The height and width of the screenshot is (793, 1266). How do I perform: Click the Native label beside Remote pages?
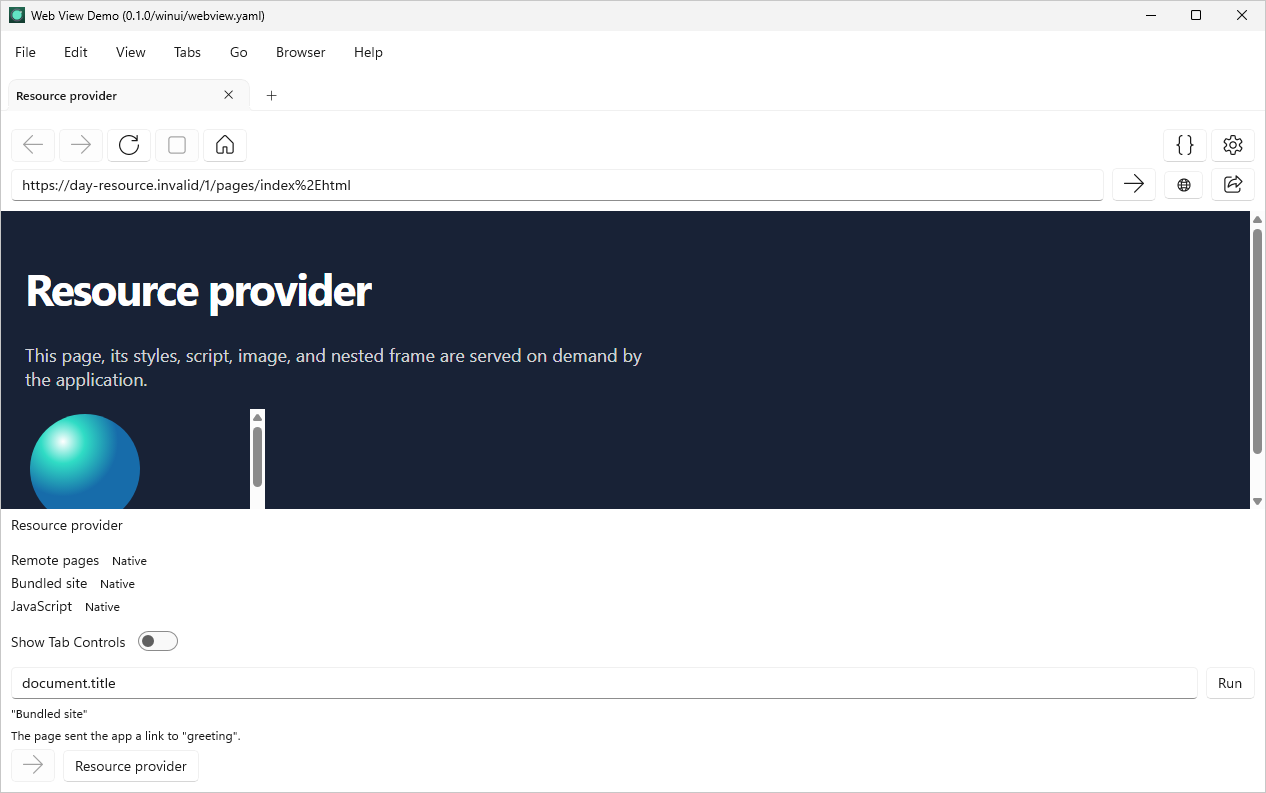(129, 561)
